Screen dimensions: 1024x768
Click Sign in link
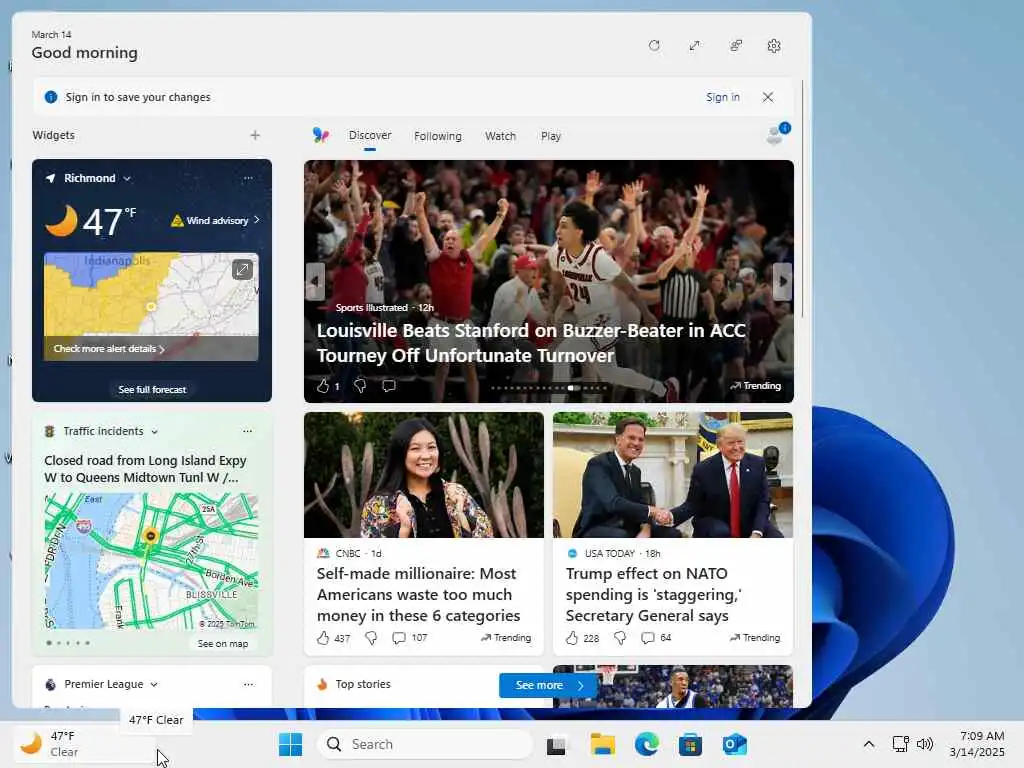[x=723, y=97]
